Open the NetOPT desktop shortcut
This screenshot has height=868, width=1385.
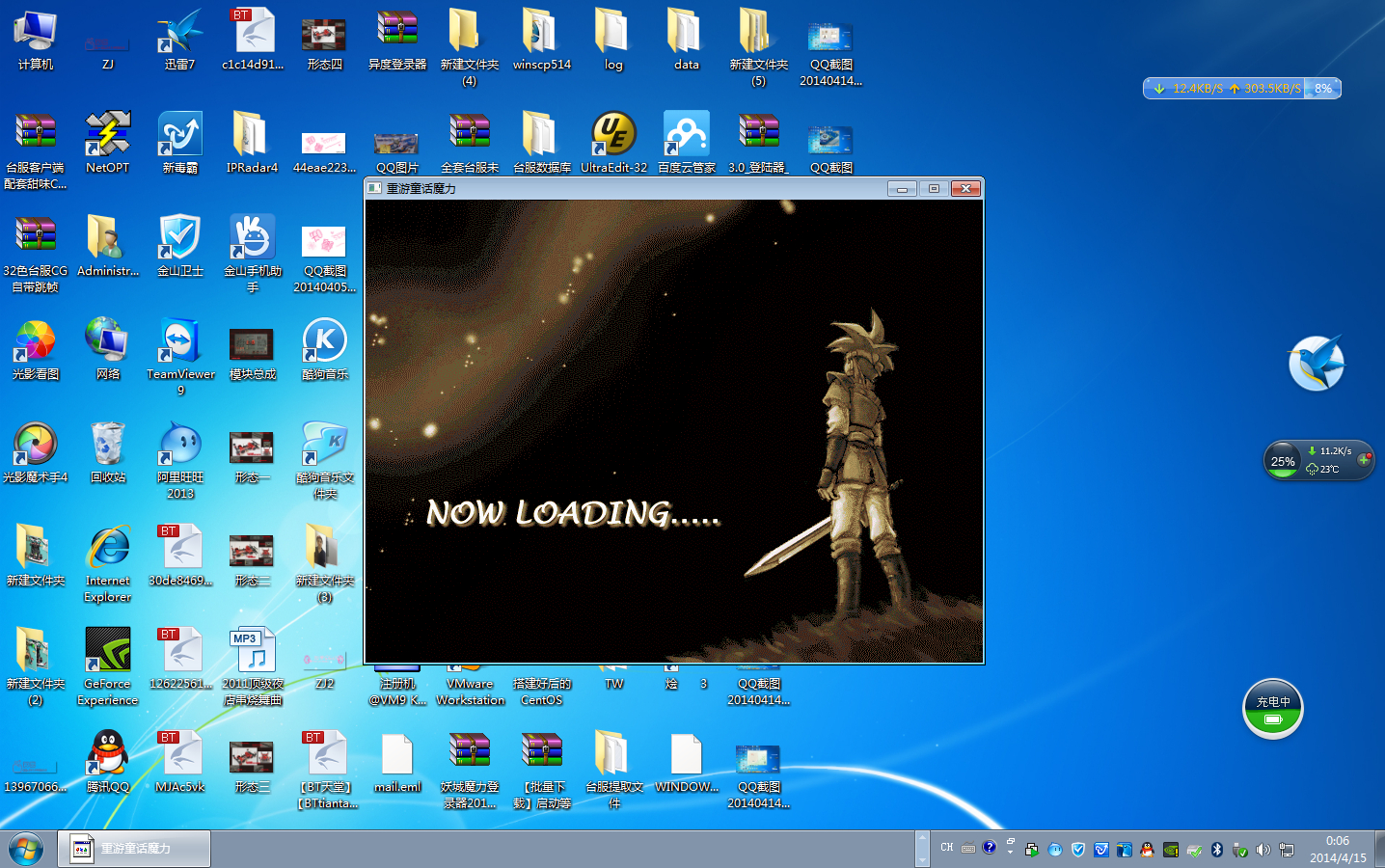coord(107,135)
